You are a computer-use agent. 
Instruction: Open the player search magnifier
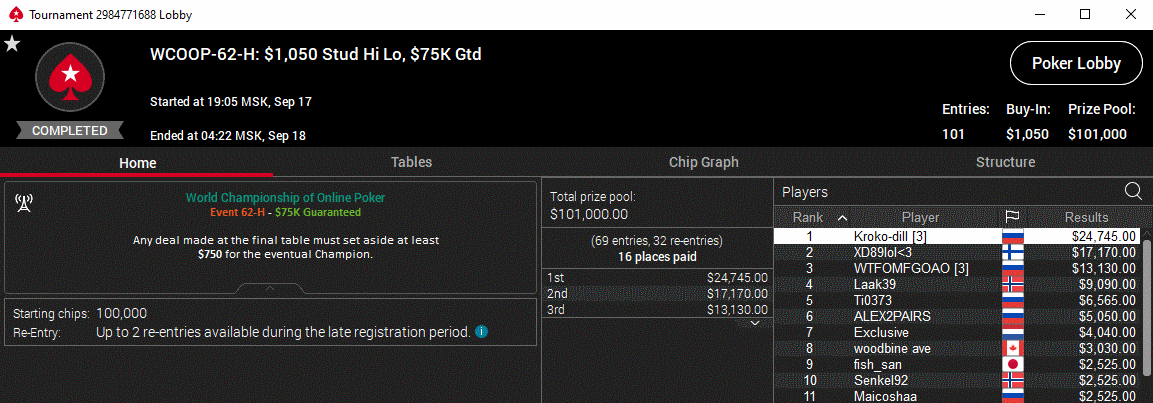[x=1133, y=191]
